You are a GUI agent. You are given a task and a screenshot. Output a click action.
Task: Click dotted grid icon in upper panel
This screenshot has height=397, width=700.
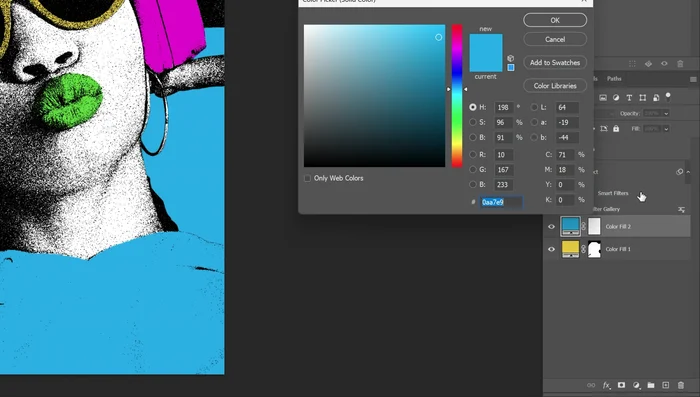[632, 64]
